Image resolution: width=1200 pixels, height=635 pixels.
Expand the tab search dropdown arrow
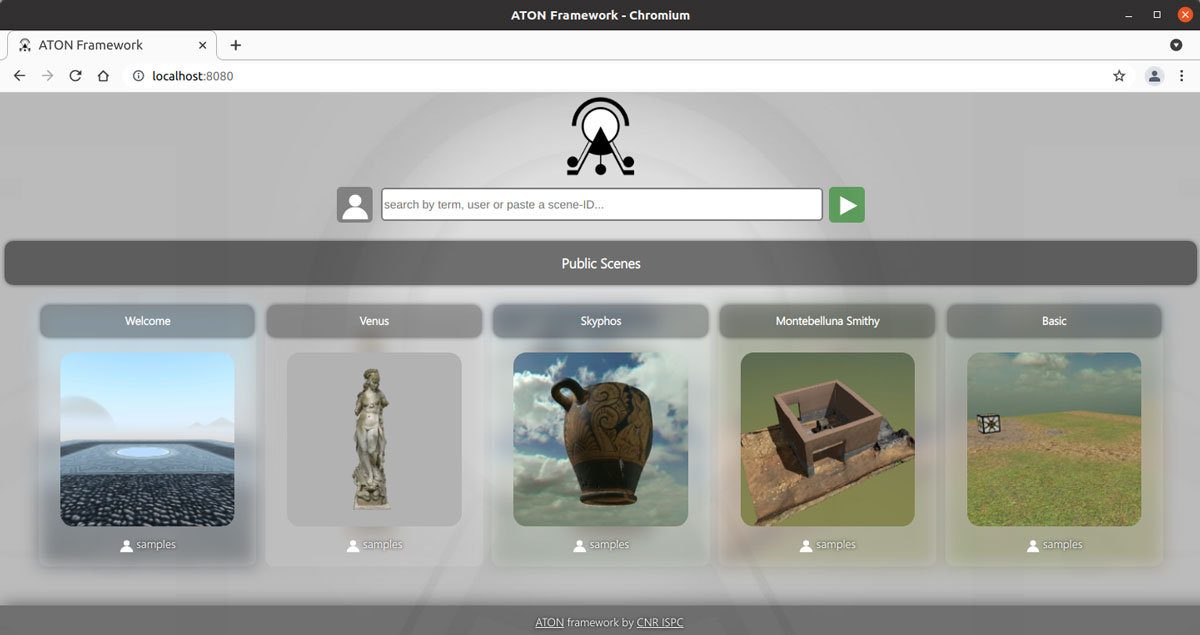tap(1176, 45)
